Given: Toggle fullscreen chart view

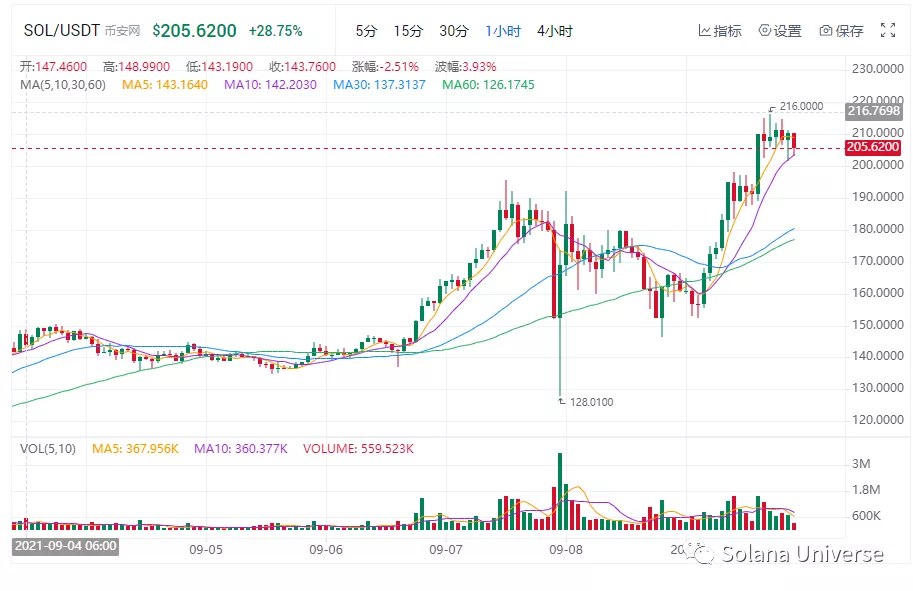Looking at the screenshot, I should pyautogui.click(x=888, y=30).
